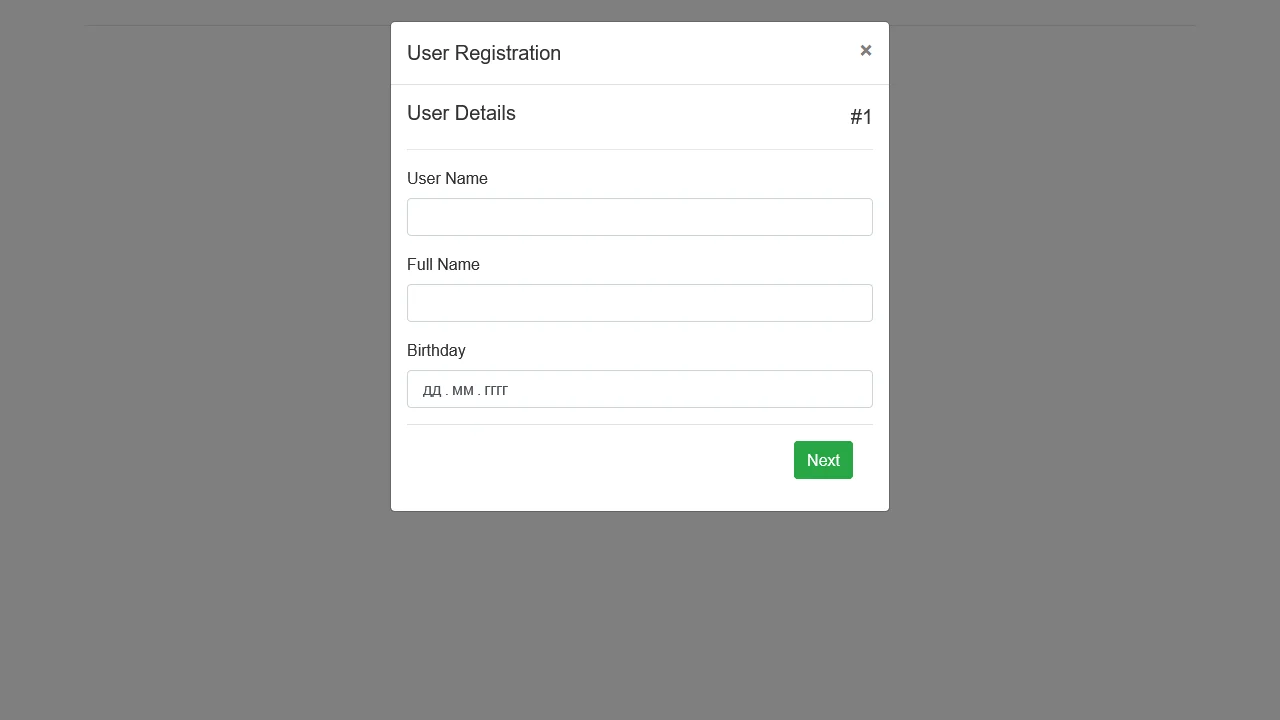
Task: Select the day (ДД) segment of Birthday
Action: point(430,390)
